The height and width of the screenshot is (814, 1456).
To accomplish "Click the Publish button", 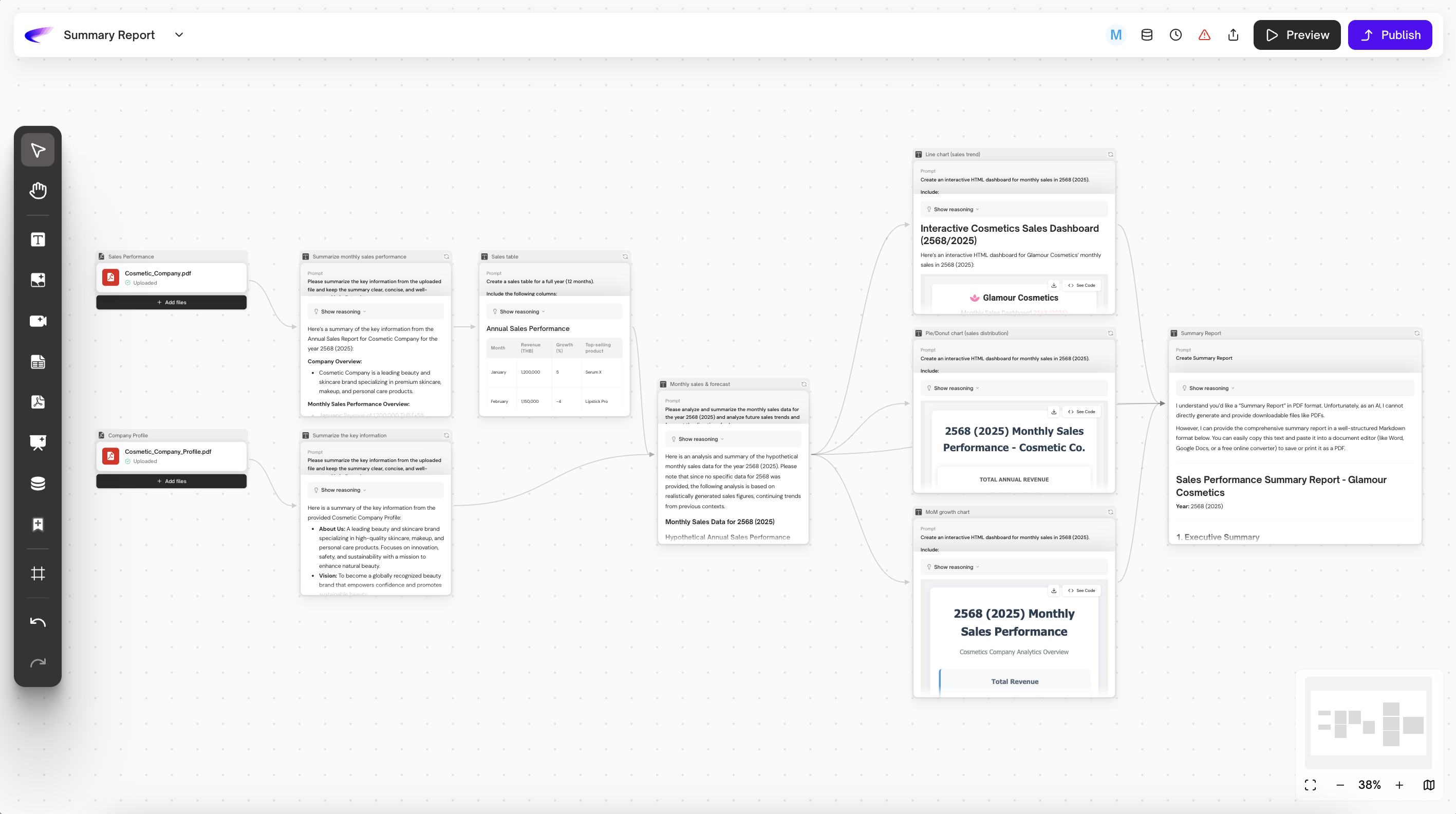I will pos(1389,35).
